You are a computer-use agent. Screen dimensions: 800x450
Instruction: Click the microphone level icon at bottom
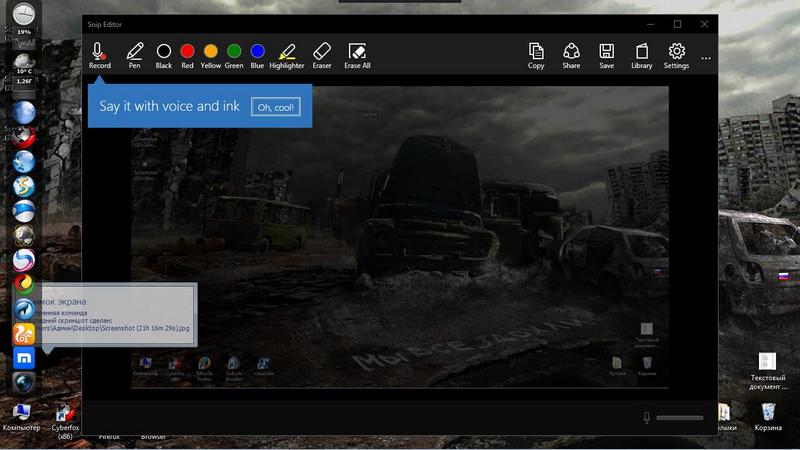tap(646, 417)
